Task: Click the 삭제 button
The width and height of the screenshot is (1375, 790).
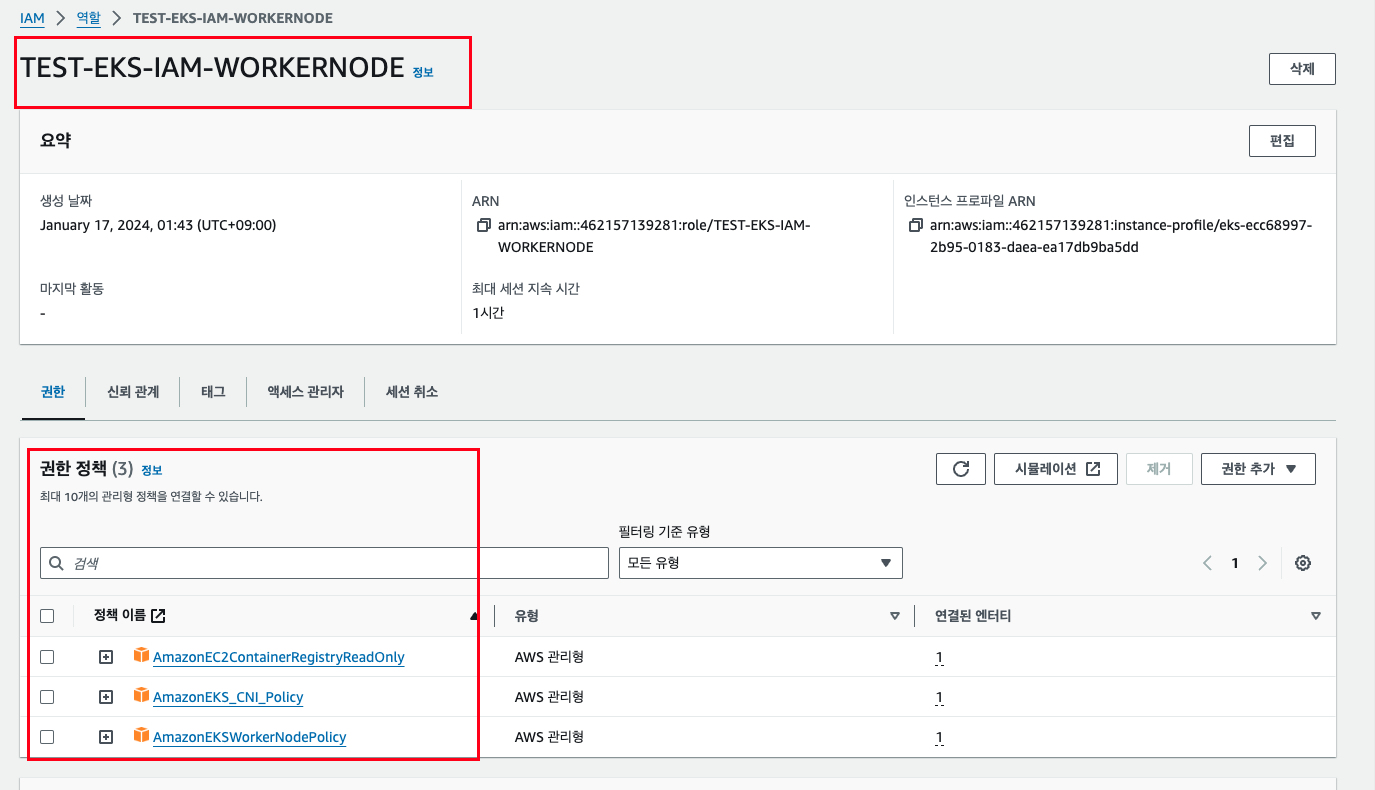Action: [x=1302, y=69]
